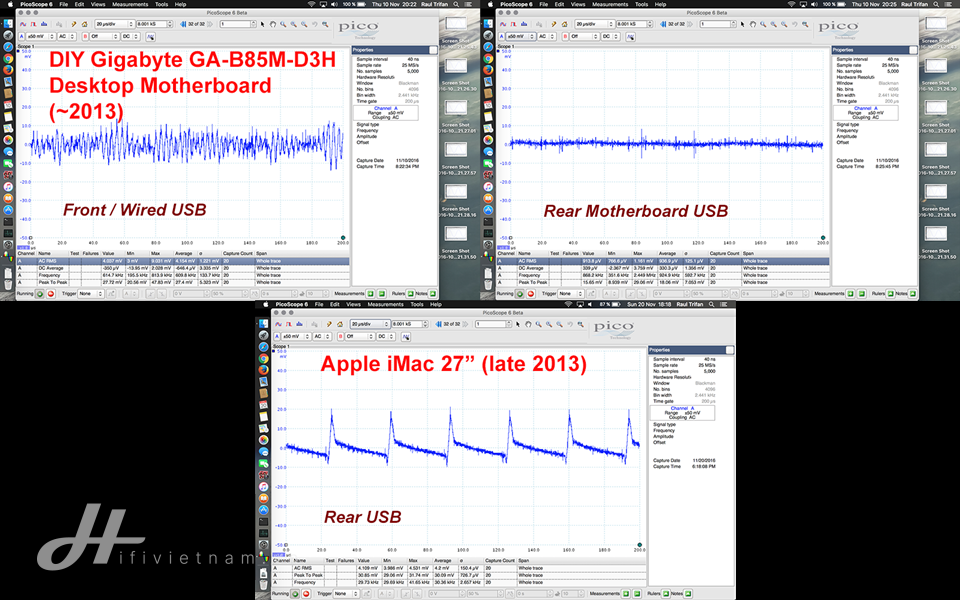The width and height of the screenshot is (960, 600).
Task: Open 20 µs/div timebase dropdown in Front/Wired USB window
Action: coord(114,24)
